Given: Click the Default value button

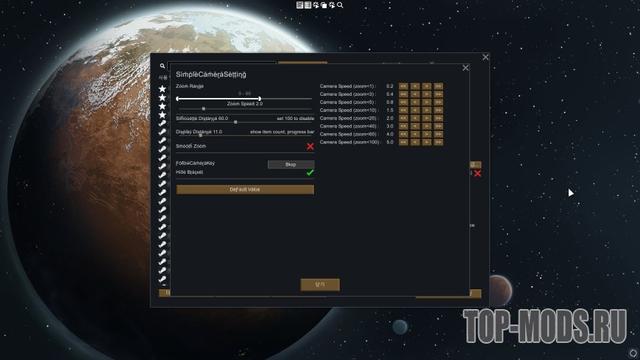Looking at the screenshot, I should [245, 189].
